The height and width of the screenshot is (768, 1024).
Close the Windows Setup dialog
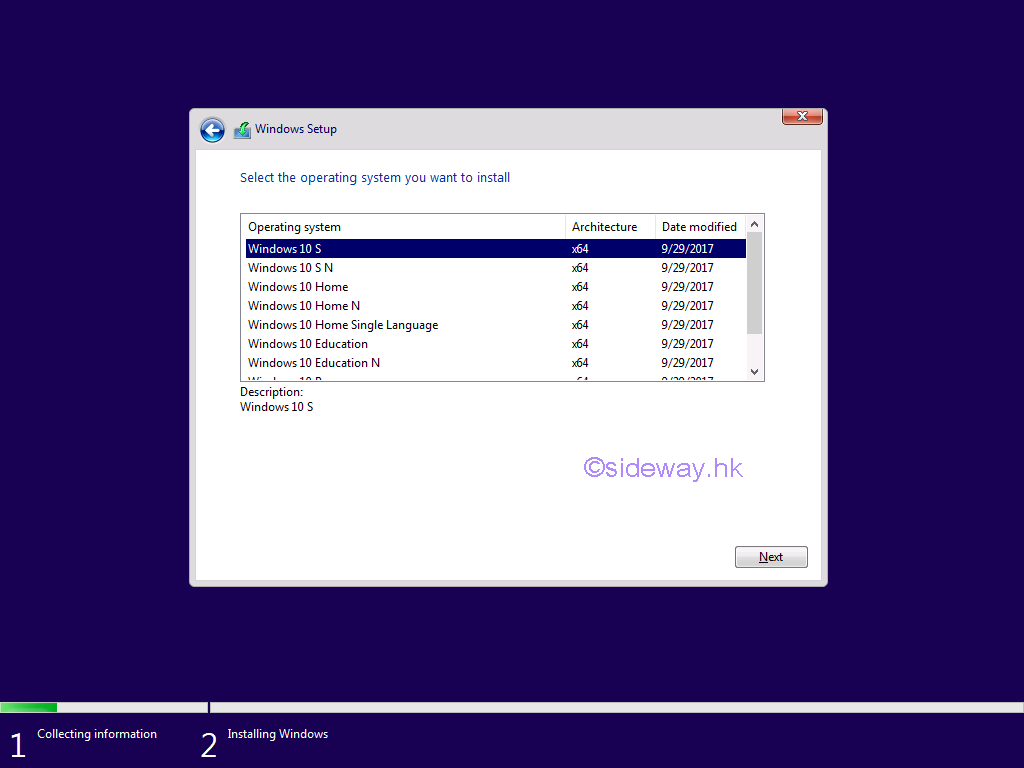point(801,117)
